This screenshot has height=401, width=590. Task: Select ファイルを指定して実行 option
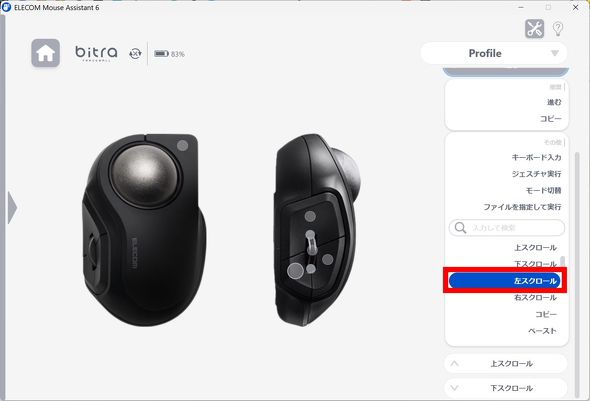(522, 207)
